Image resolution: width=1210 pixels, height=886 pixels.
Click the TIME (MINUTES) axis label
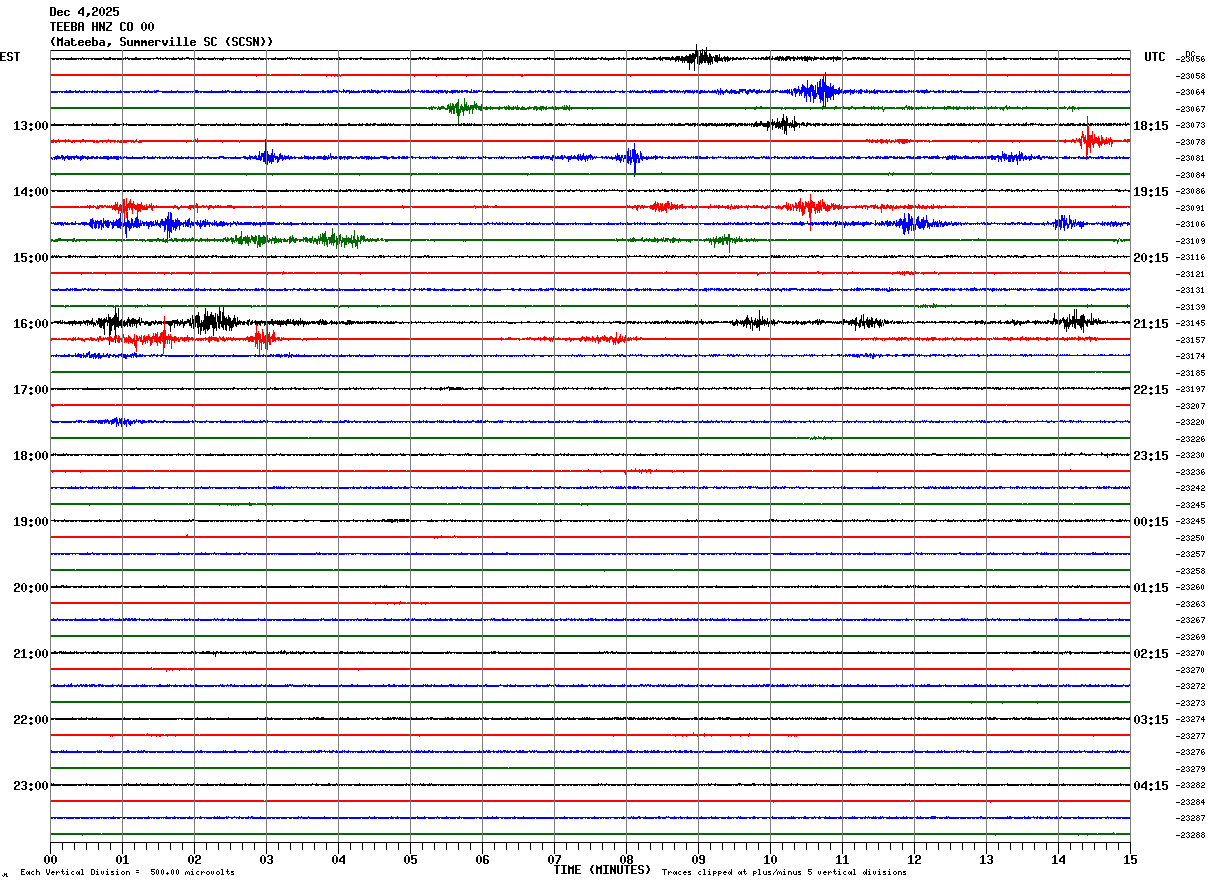pyautogui.click(x=602, y=870)
